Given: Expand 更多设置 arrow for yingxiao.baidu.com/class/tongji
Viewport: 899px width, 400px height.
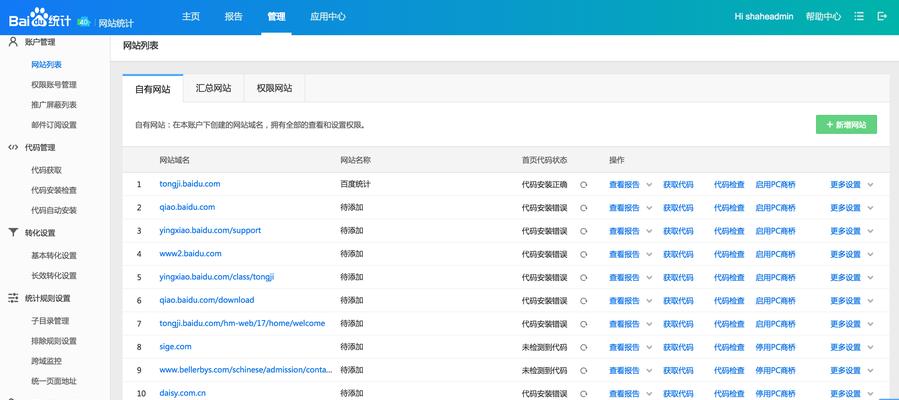Looking at the screenshot, I should (x=870, y=277).
